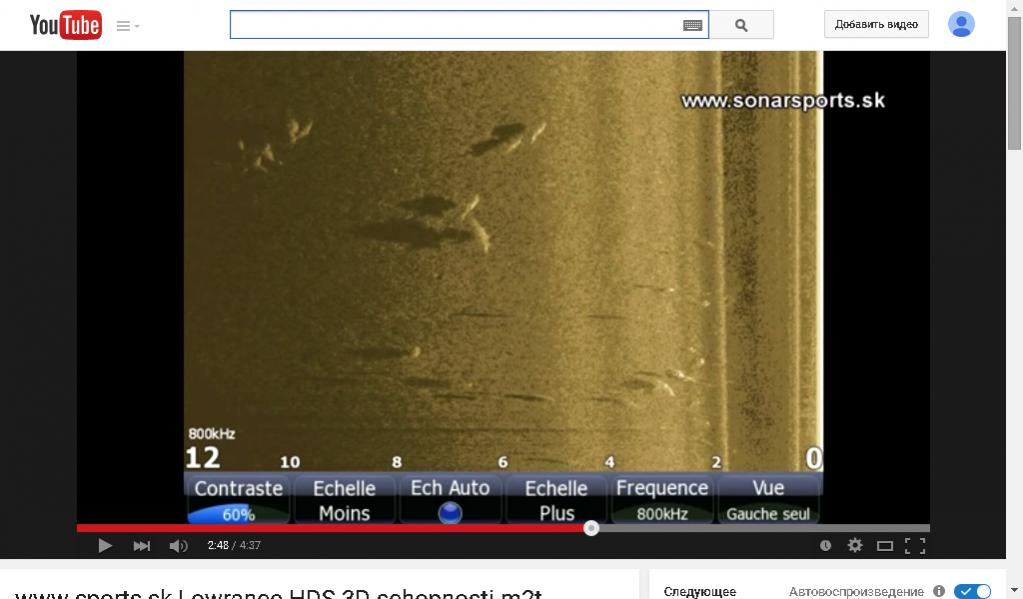Click the video progress bar scrubber
This screenshot has width=1023, height=599.
tap(591, 528)
